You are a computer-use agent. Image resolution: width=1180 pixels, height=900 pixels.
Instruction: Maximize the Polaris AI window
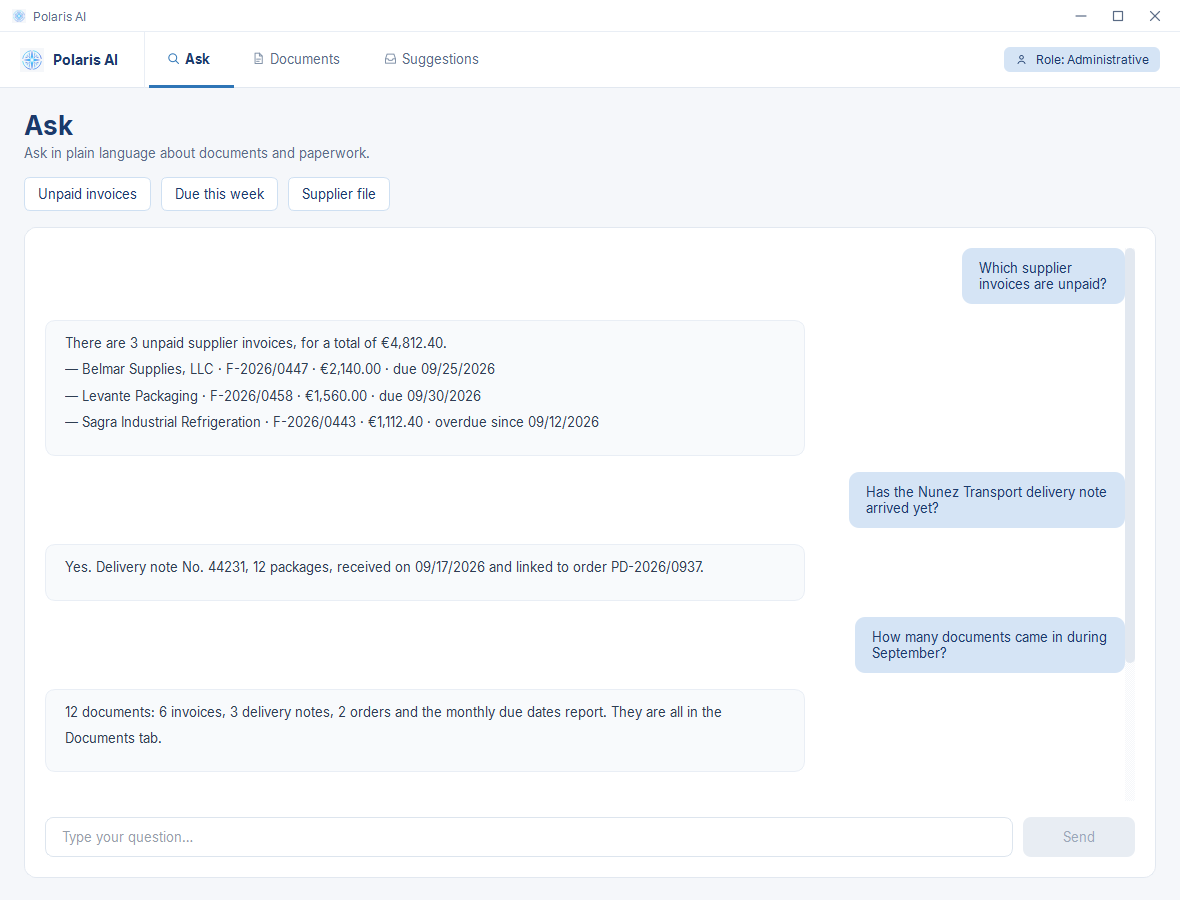1118,16
